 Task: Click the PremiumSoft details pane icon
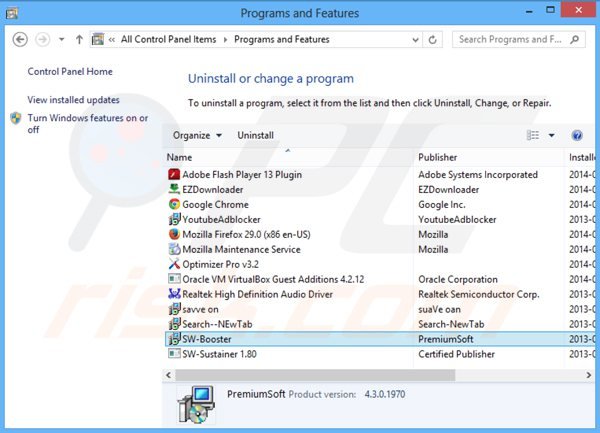click(x=196, y=404)
